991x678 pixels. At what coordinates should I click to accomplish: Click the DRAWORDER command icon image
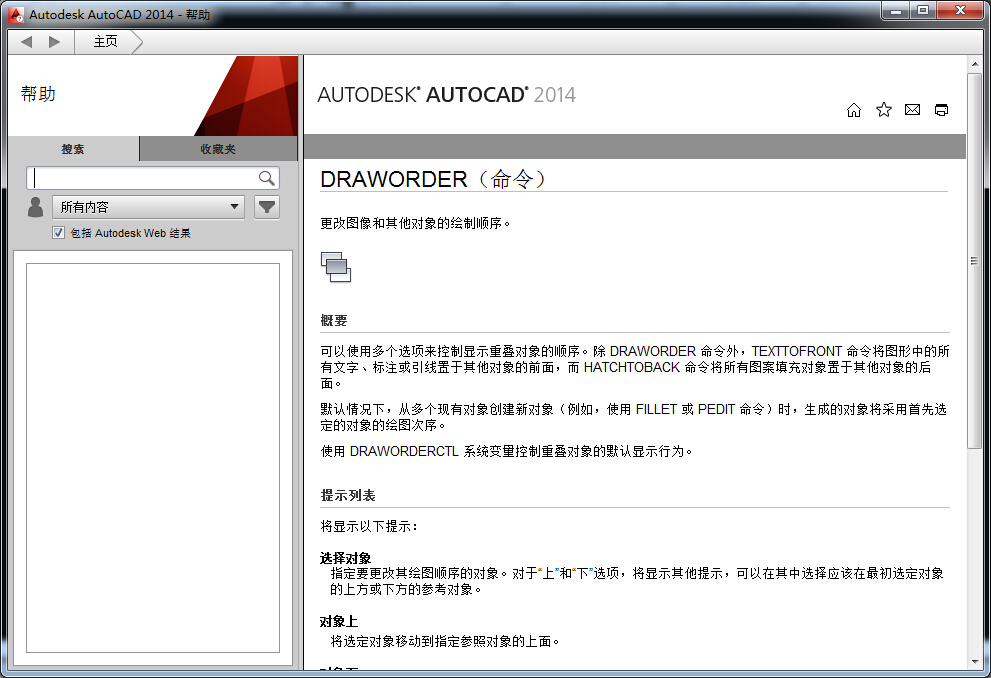[x=336, y=267]
